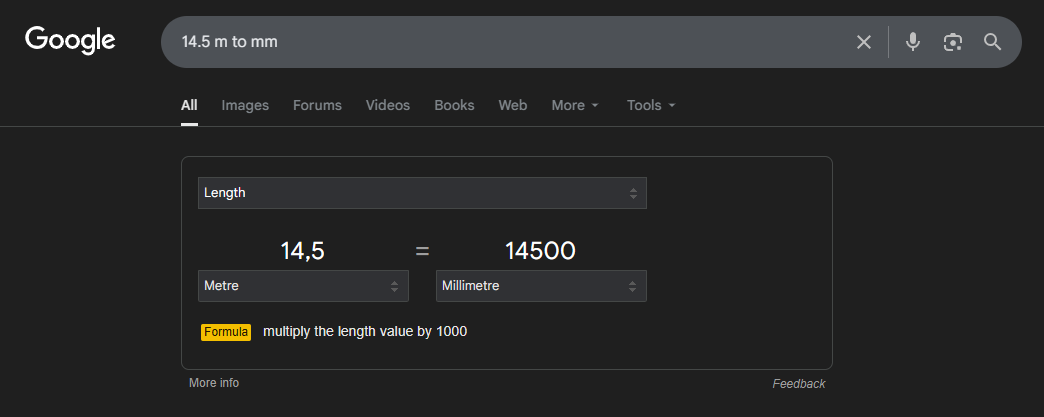
Task: Expand the Tools menu
Action: click(651, 105)
